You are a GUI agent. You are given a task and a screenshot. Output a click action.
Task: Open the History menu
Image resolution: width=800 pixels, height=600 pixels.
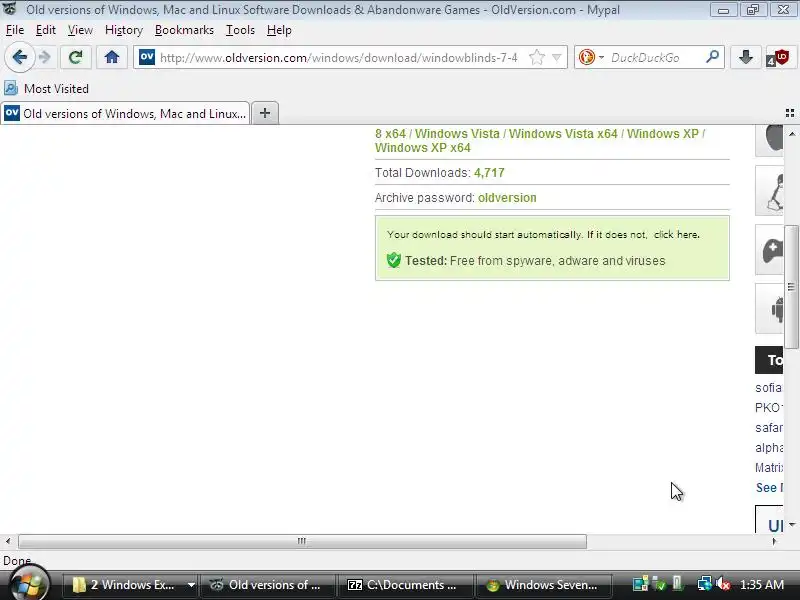pos(124,30)
